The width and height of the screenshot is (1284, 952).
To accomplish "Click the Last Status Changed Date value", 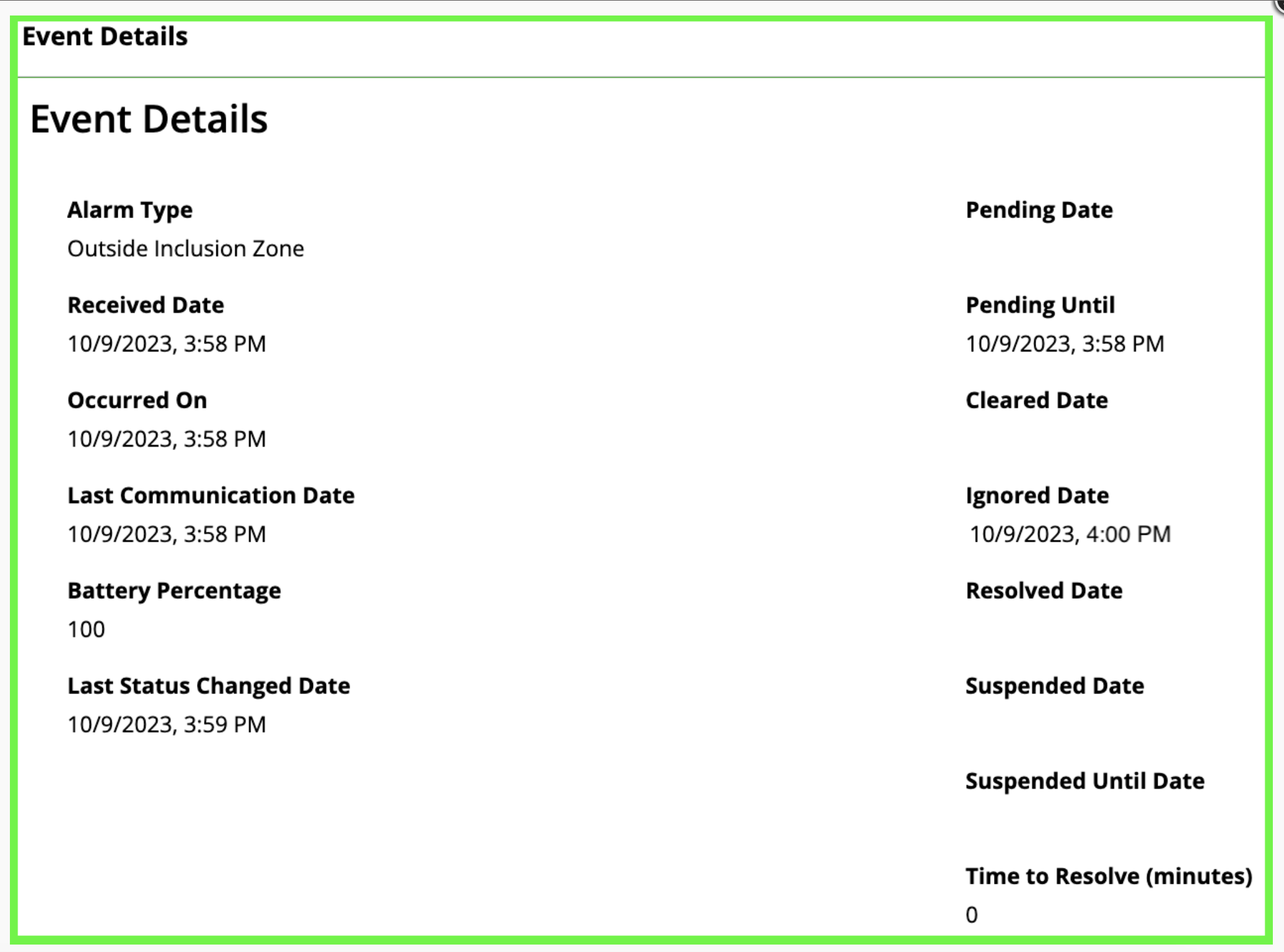I will click(166, 725).
